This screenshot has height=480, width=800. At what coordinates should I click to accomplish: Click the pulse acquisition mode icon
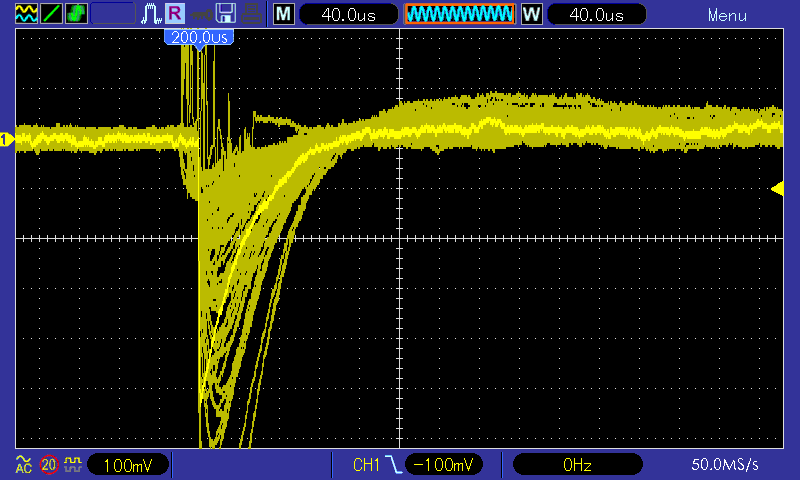151,14
